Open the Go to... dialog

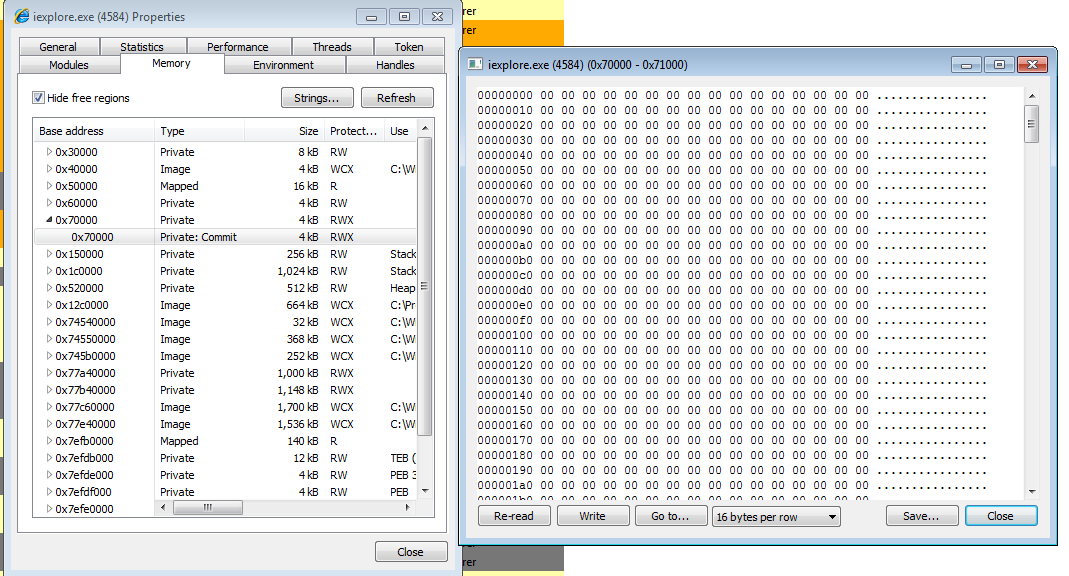click(670, 516)
